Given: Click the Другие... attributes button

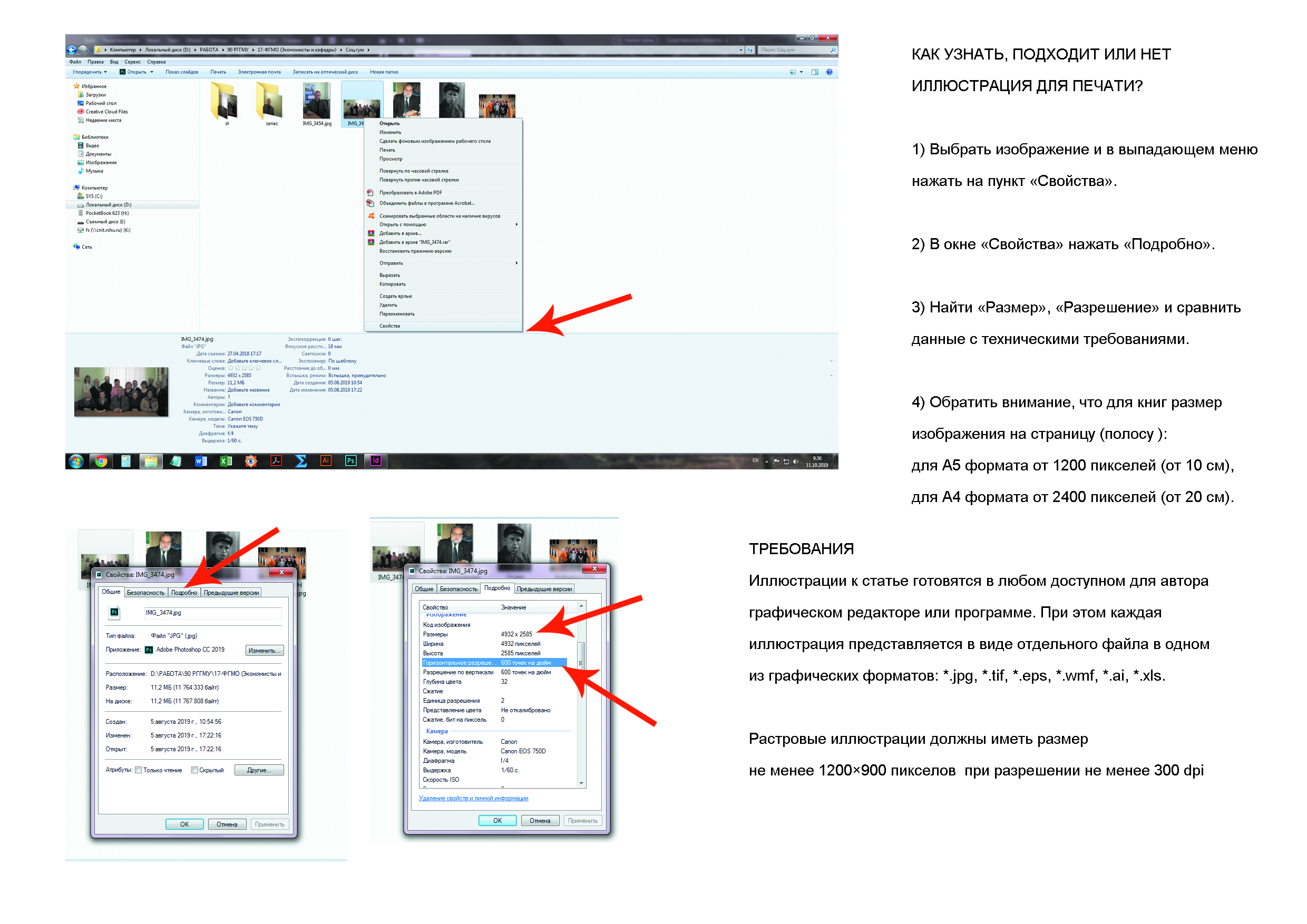Looking at the screenshot, I should (x=259, y=770).
